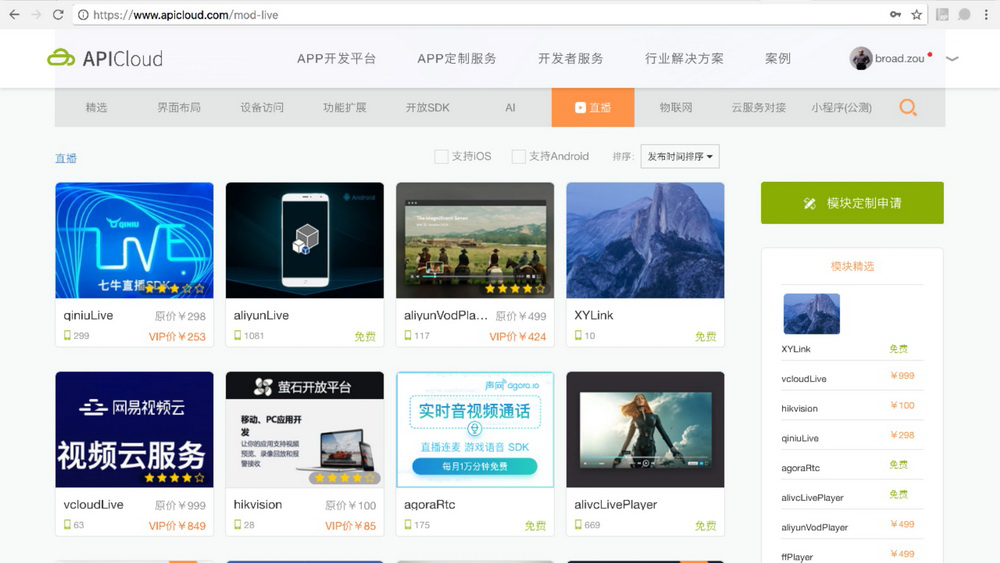Viewport: 1000px width, 563px height.
Task: Click the device icon beside 669 on alivcLivePlayer
Action: coord(578,525)
